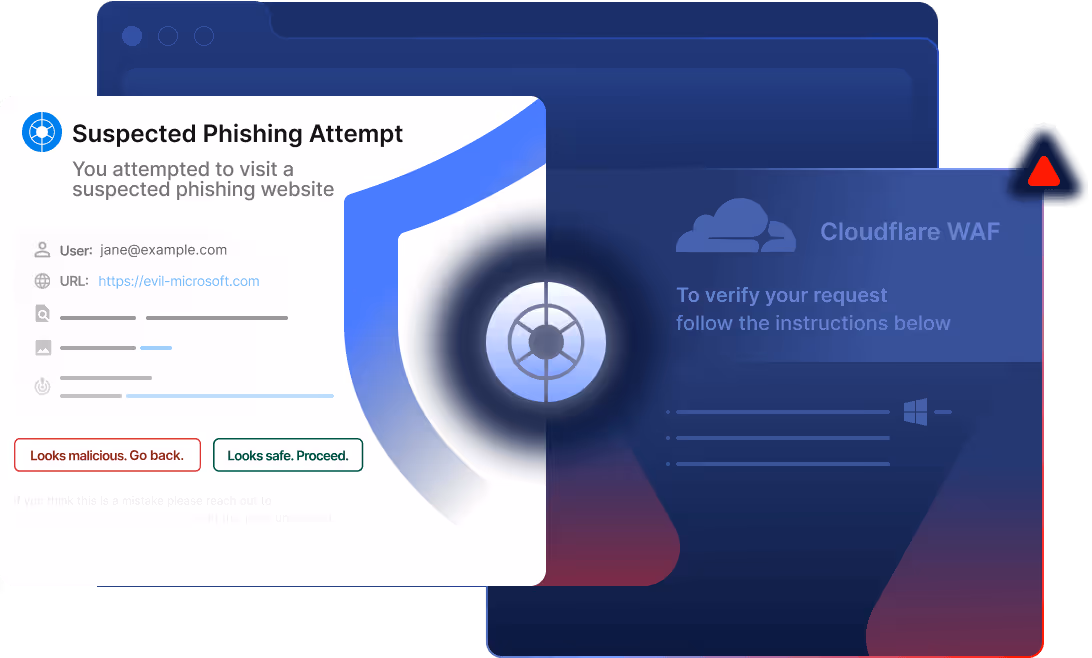Click 'Looks safe. Proceed.' button

tap(288, 455)
